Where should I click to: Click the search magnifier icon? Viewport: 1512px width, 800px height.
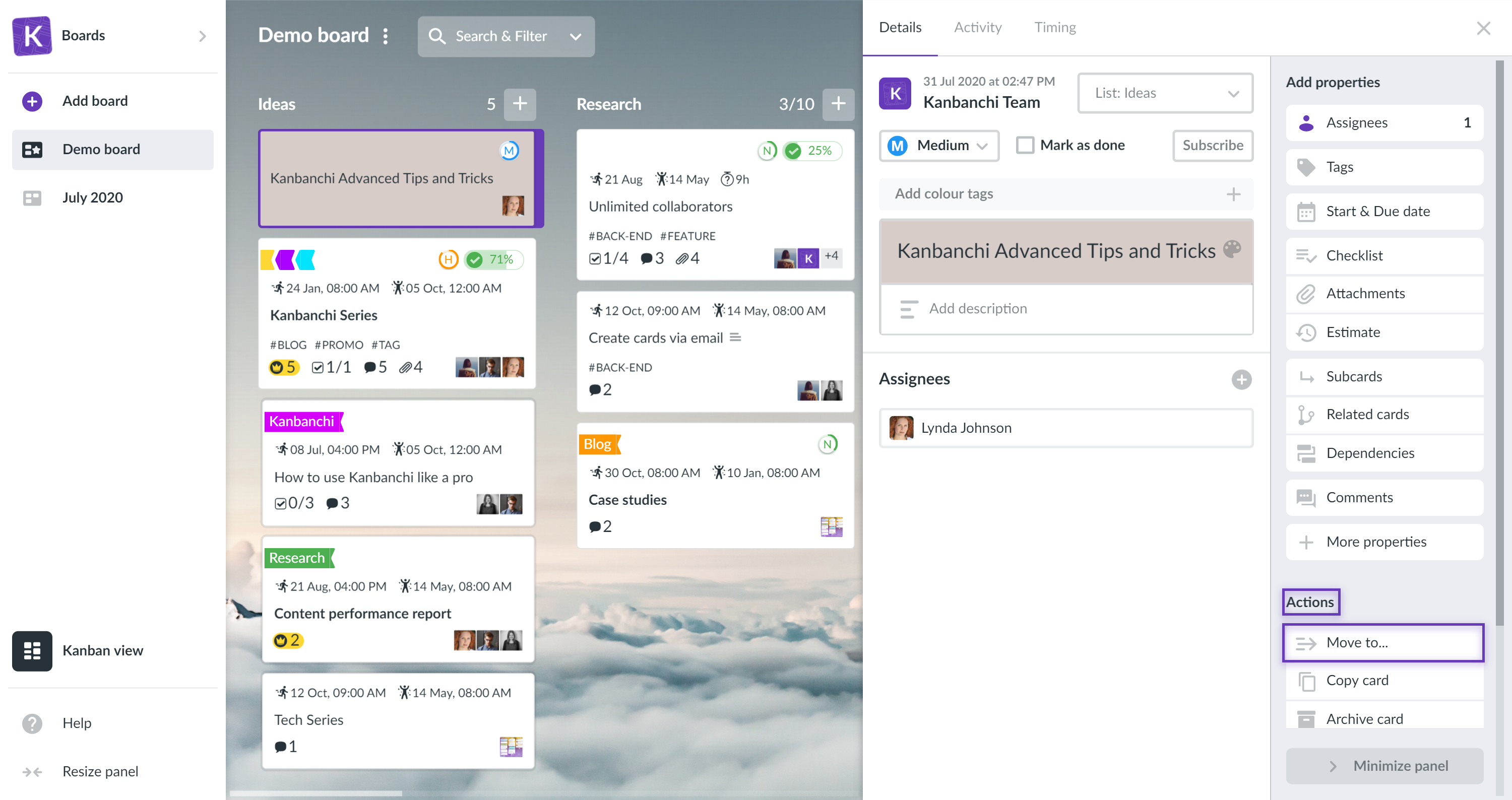pyautogui.click(x=436, y=36)
